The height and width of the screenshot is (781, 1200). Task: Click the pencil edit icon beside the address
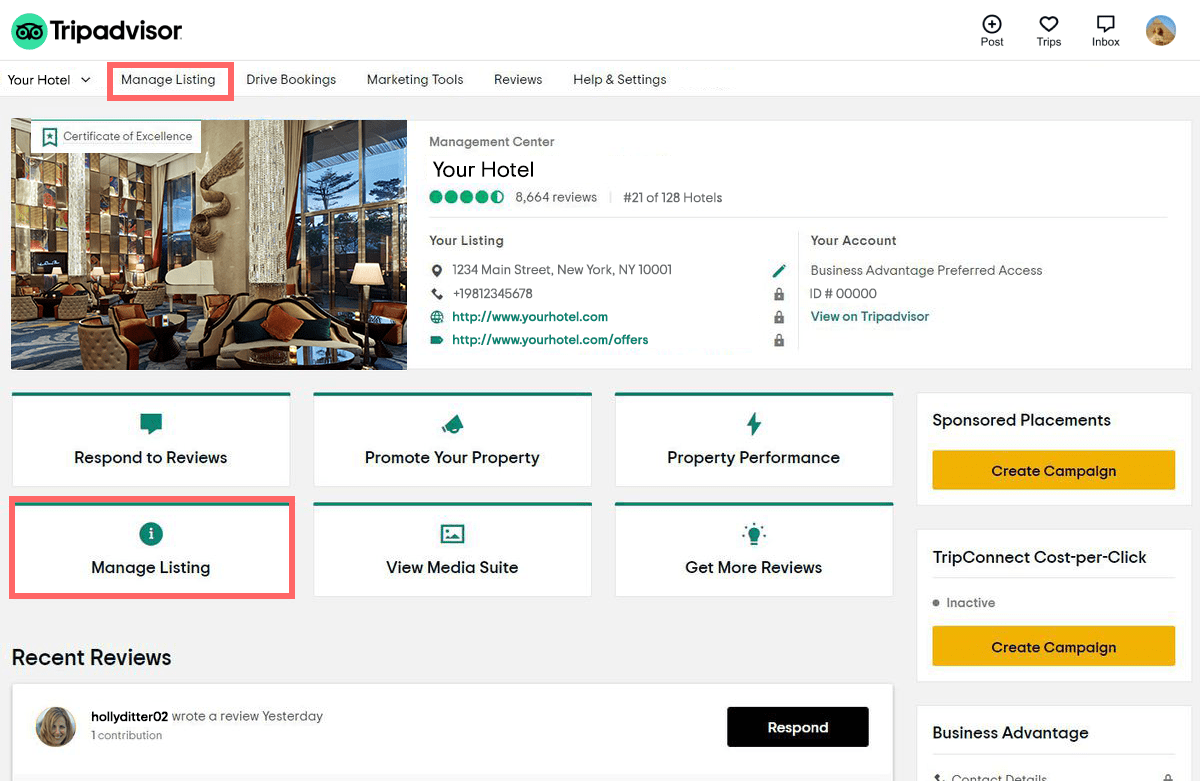click(779, 271)
